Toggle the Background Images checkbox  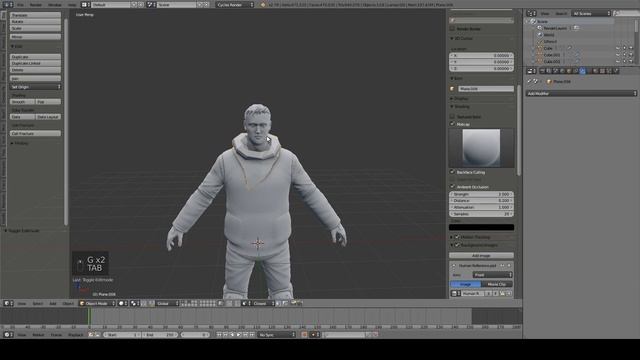(457, 245)
